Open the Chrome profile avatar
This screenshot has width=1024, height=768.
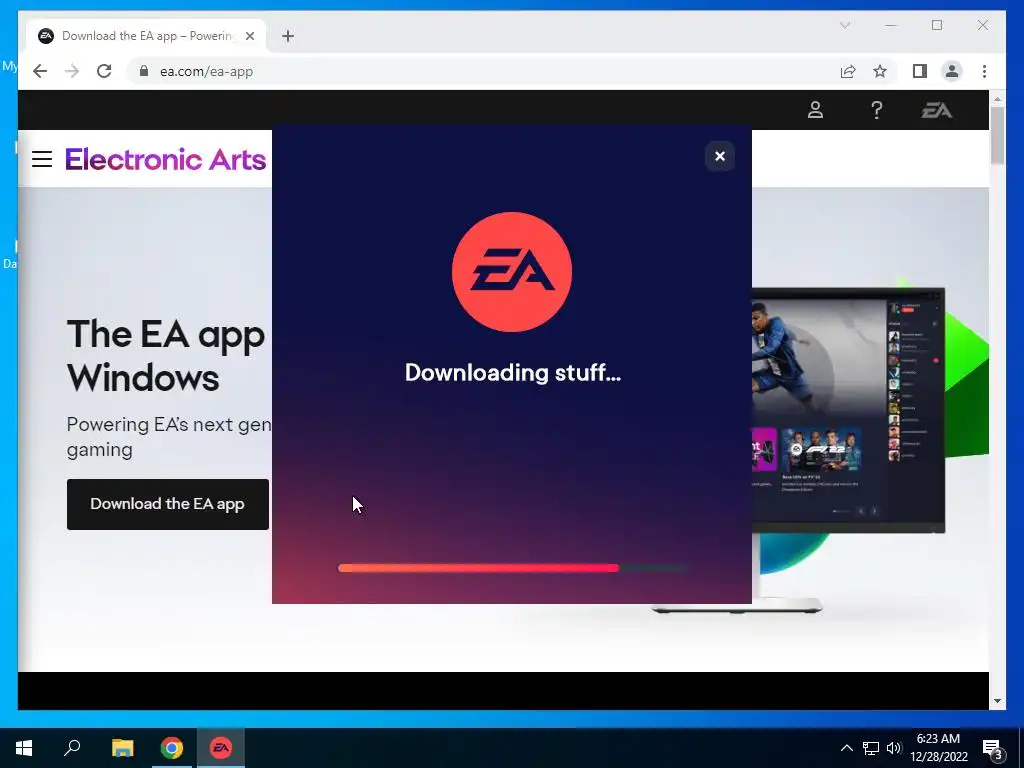[x=952, y=71]
